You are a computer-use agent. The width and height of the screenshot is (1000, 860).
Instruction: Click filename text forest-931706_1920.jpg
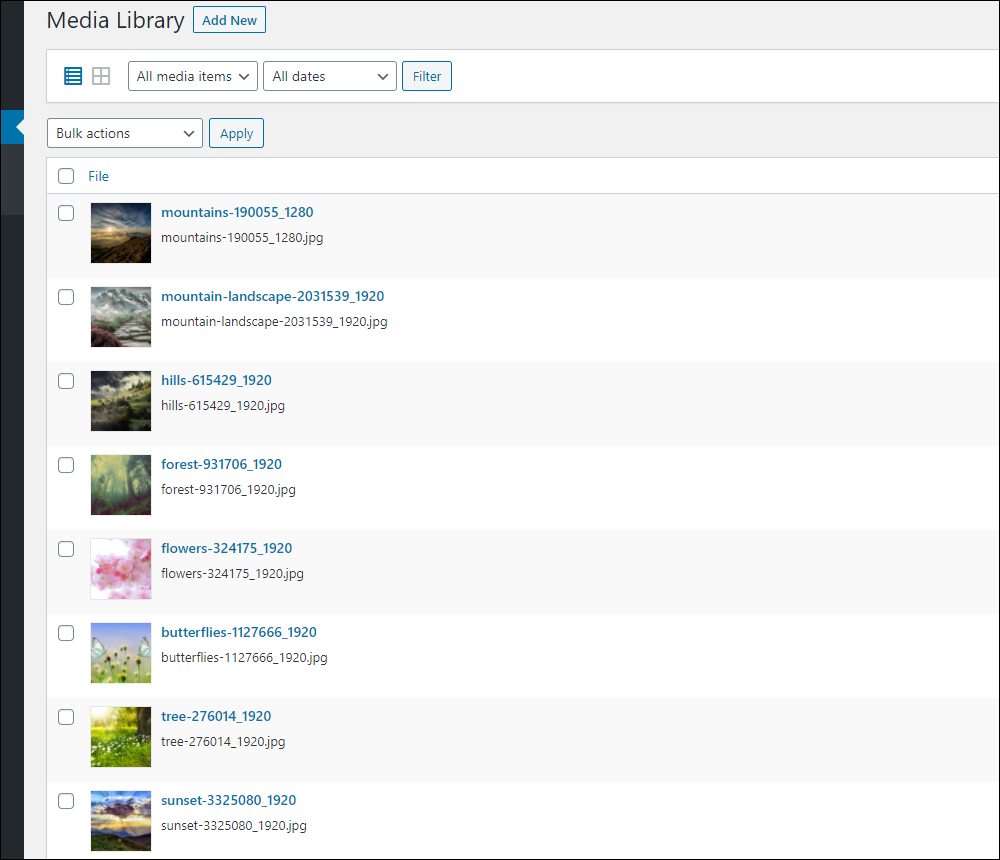click(228, 490)
